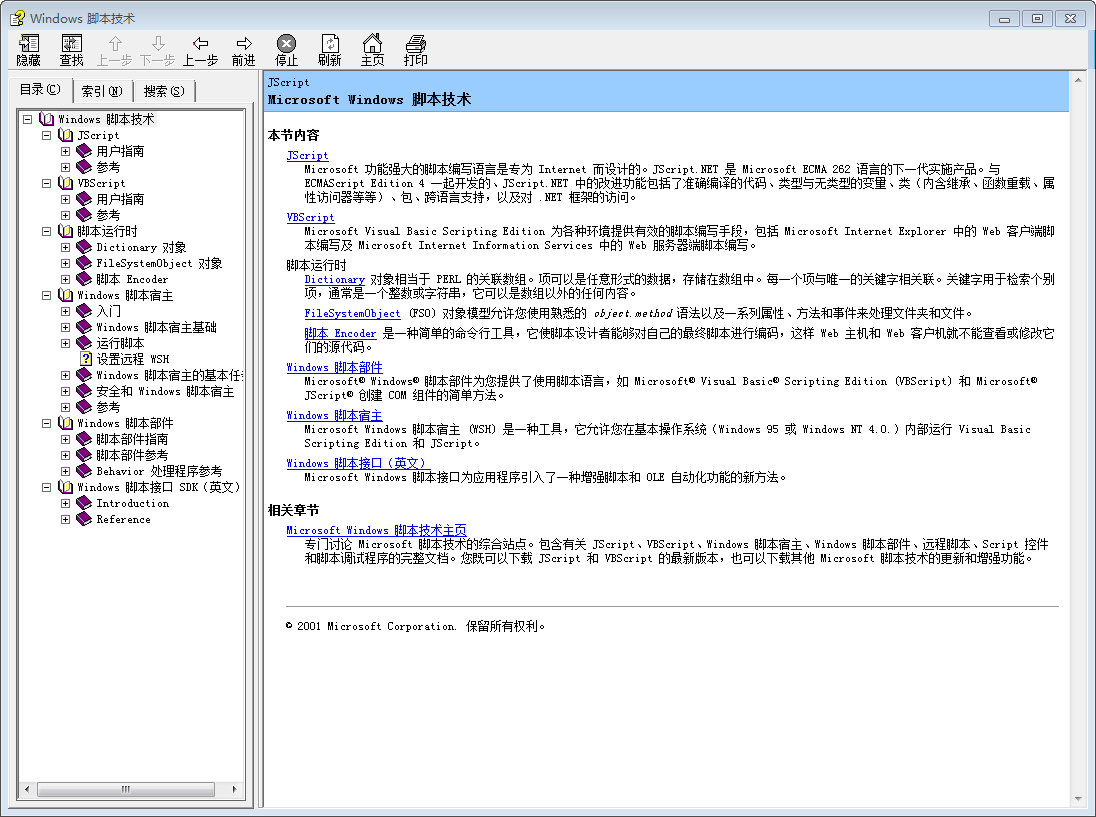Select the FileSystemObject 对象 tree item

tap(159, 263)
